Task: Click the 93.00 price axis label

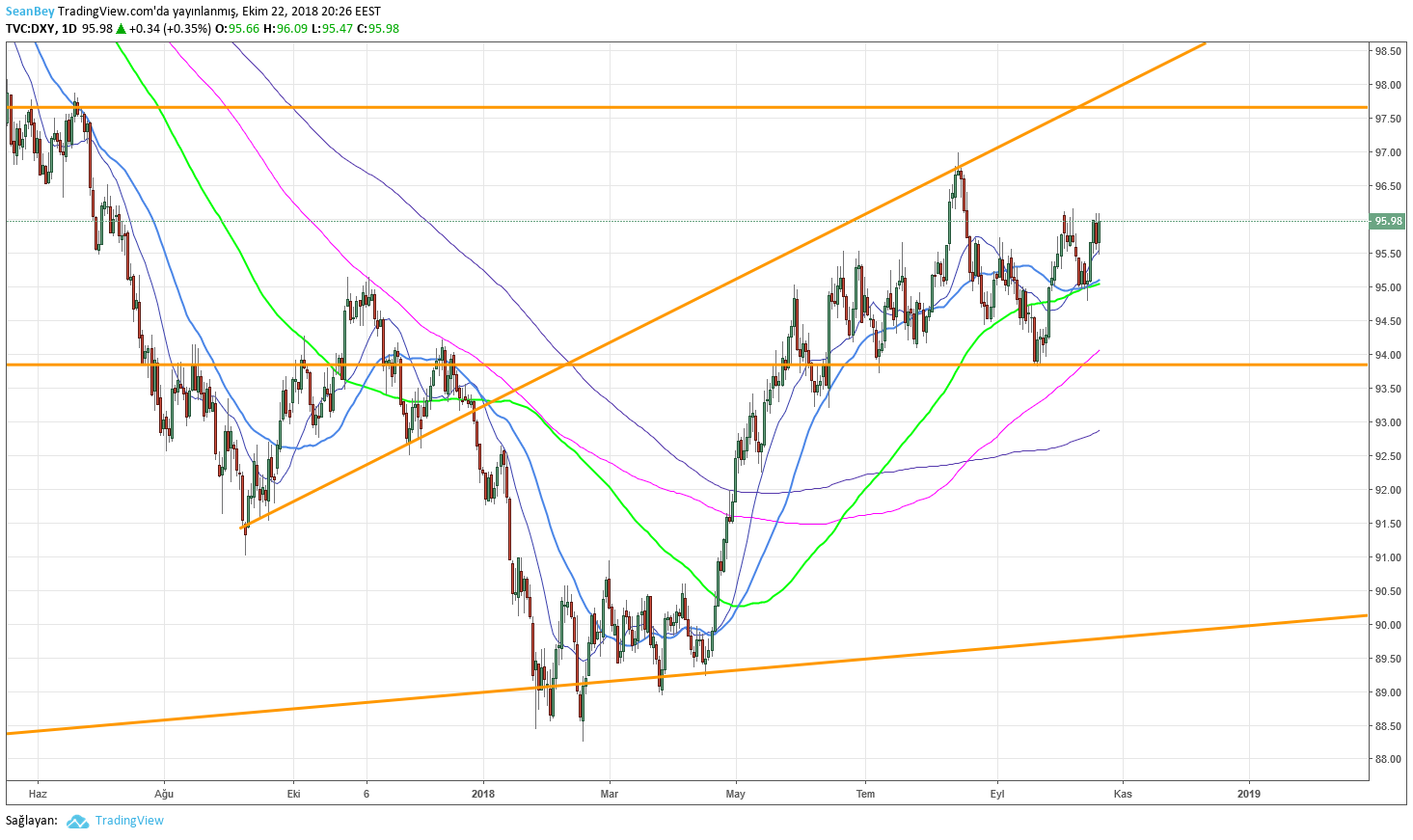Action: pyautogui.click(x=1388, y=422)
